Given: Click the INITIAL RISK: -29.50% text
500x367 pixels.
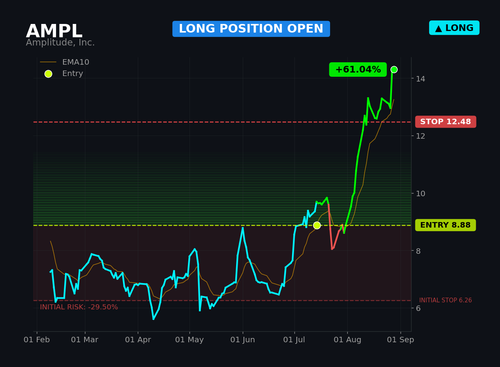Looking at the screenshot, I should click(79, 307).
